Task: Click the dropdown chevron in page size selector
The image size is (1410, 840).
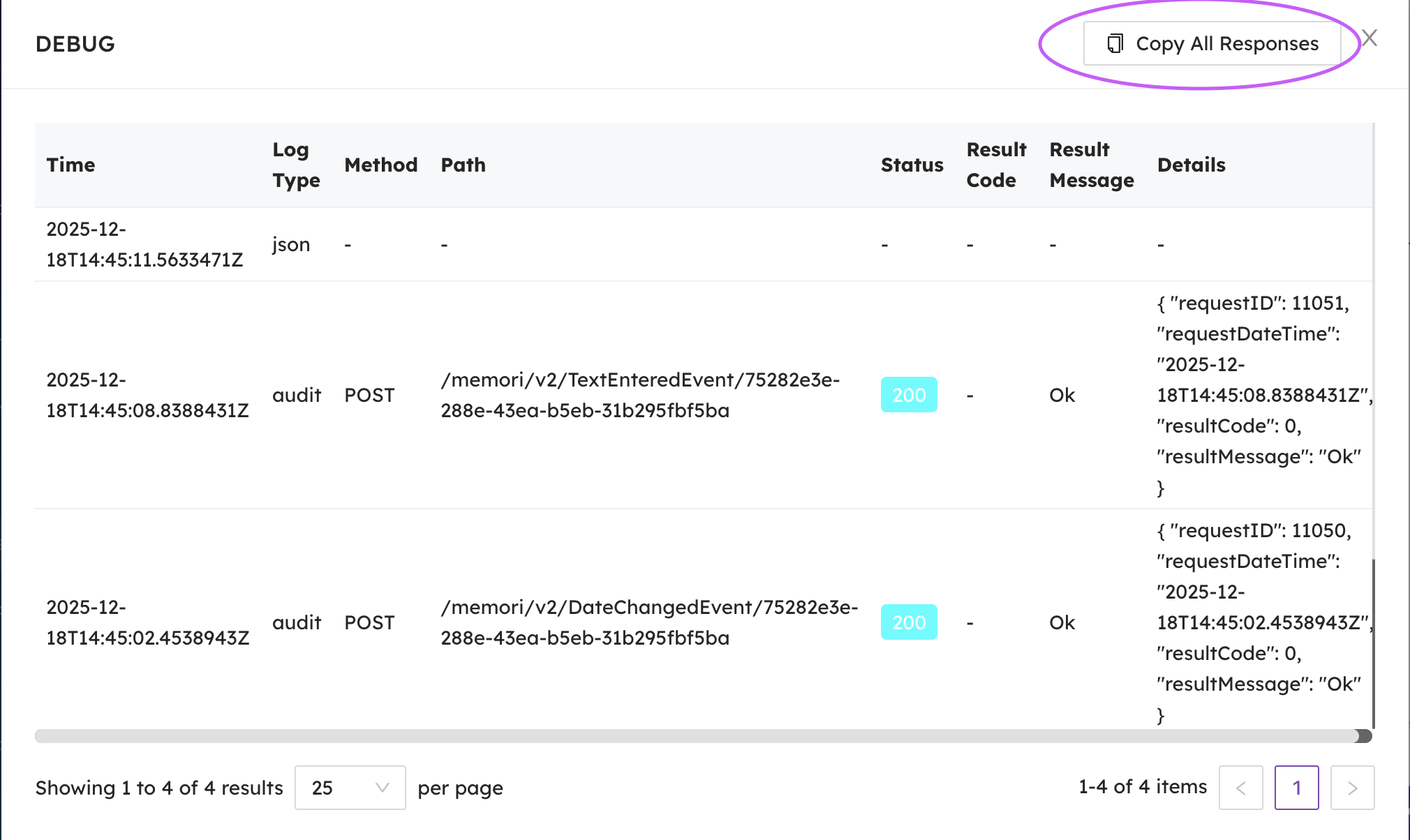Action: point(382,788)
